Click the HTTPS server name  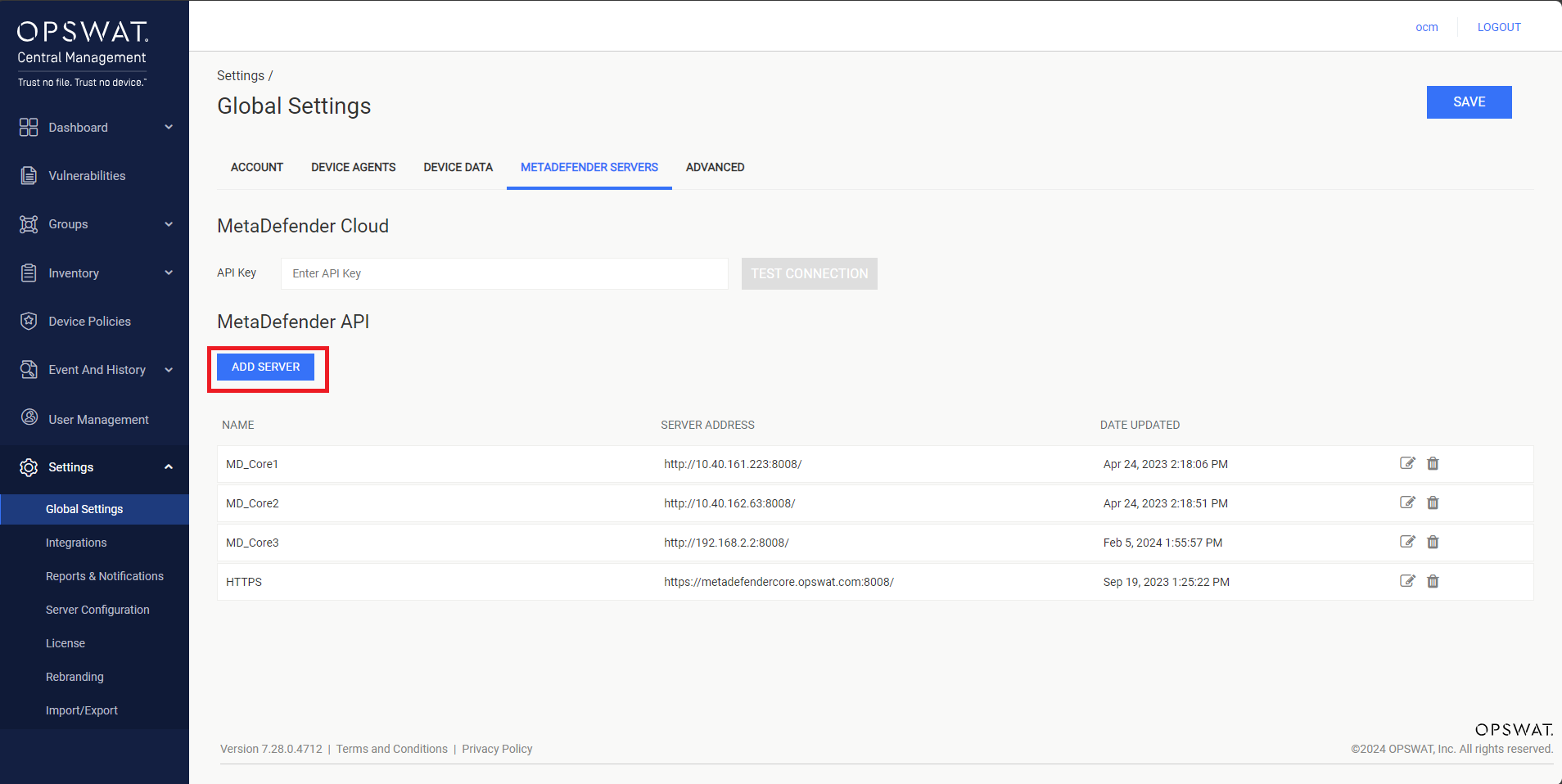(244, 582)
